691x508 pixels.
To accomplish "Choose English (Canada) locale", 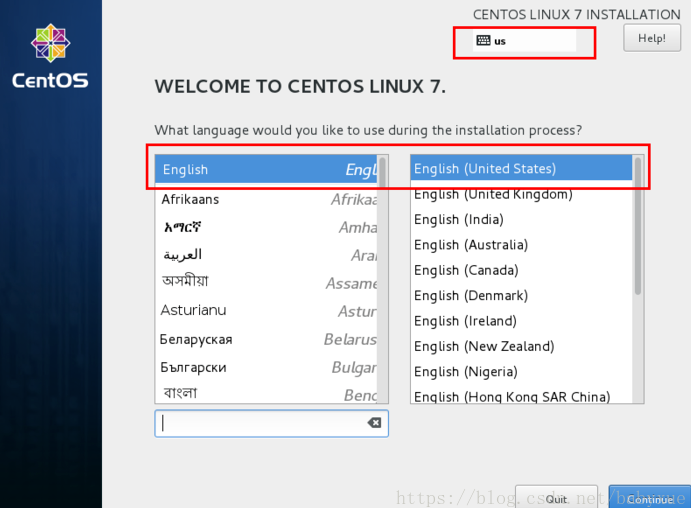I will tap(521, 270).
